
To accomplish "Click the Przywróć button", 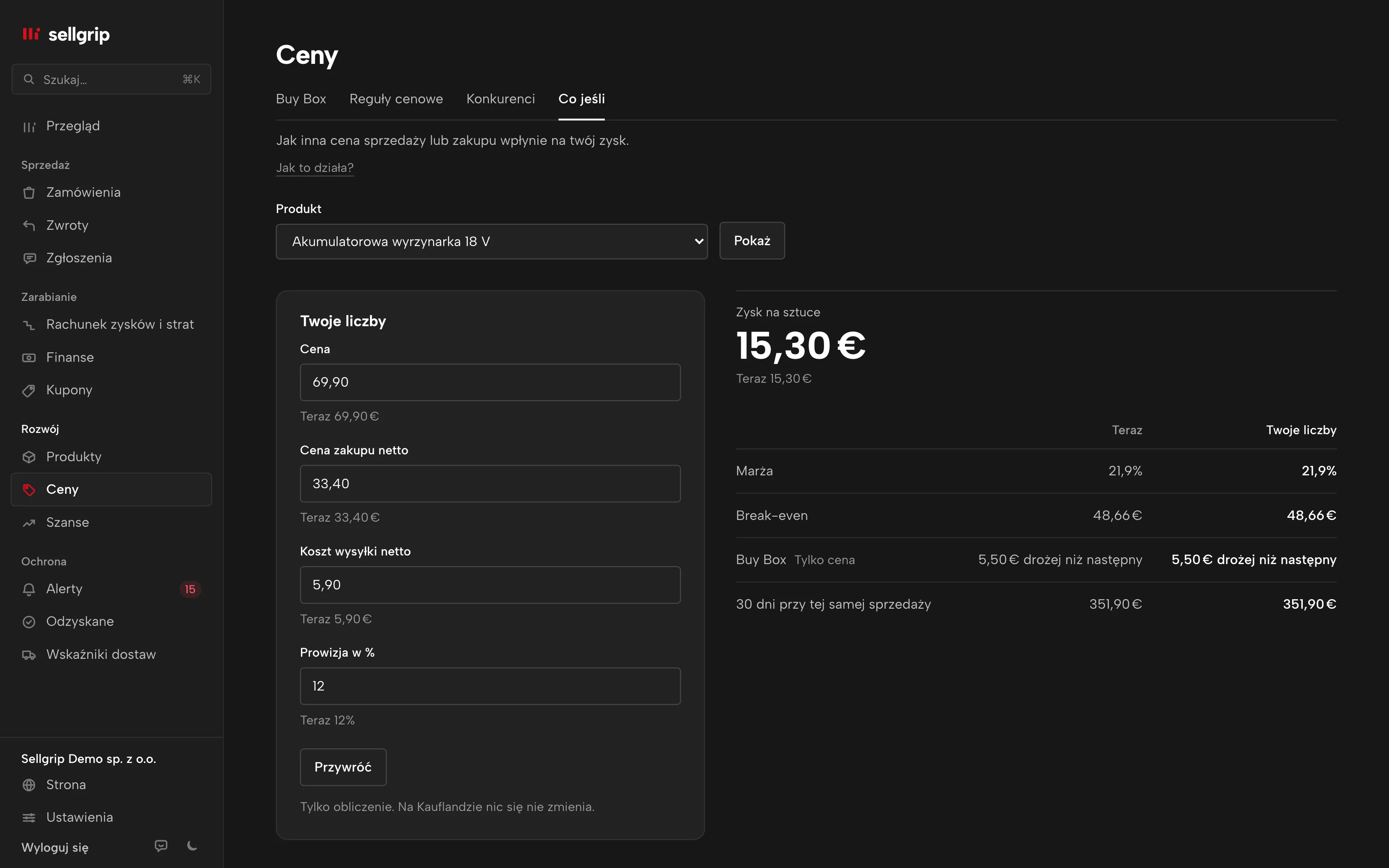I will (343, 767).
